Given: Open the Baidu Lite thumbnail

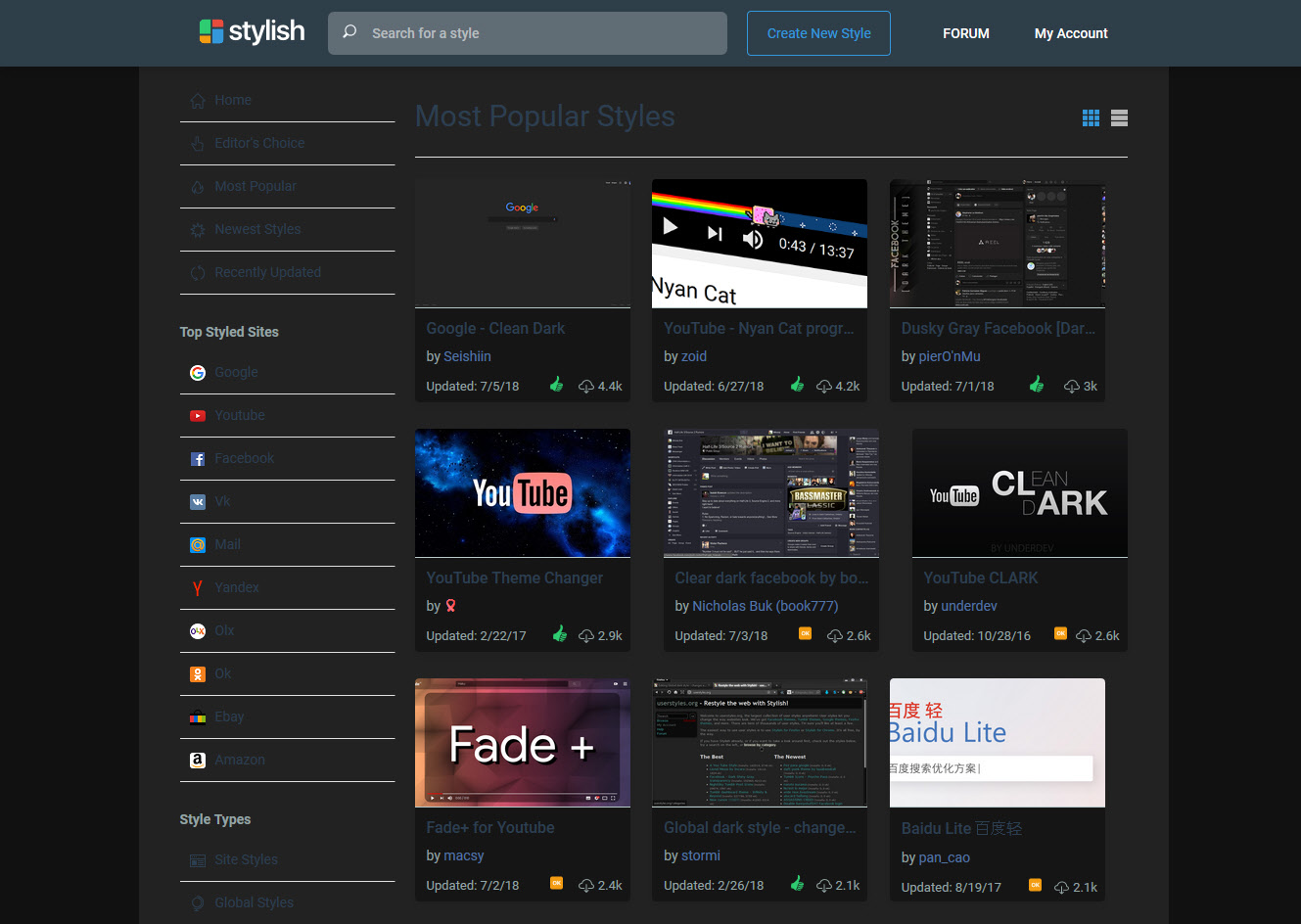Looking at the screenshot, I should pyautogui.click(x=998, y=743).
